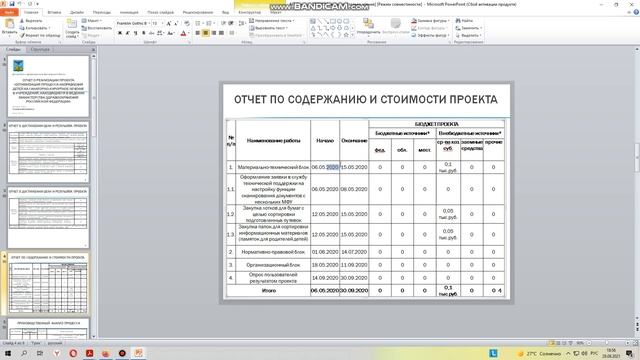The image size is (640, 360).
Task: Open the Franklin Gothic font name box
Action: click(133, 23)
